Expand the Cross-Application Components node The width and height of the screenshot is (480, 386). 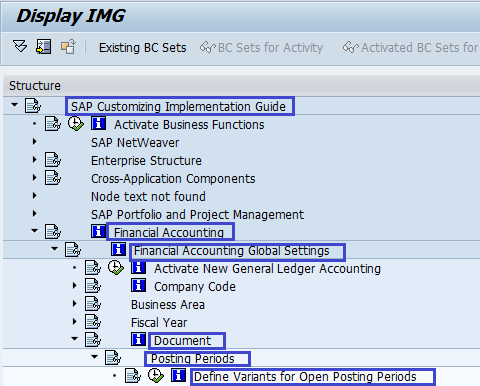pyautogui.click(x=35, y=178)
